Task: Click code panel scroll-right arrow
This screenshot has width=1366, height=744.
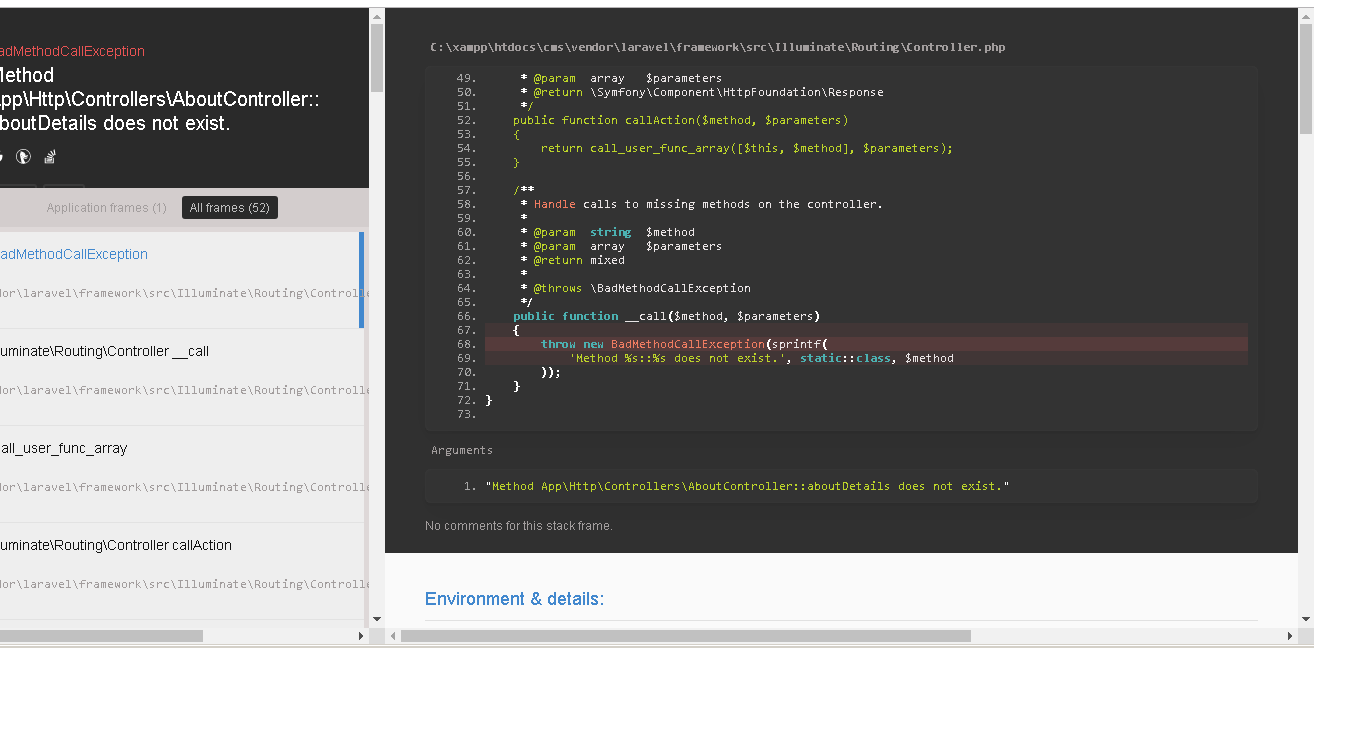Action: tap(1290, 636)
